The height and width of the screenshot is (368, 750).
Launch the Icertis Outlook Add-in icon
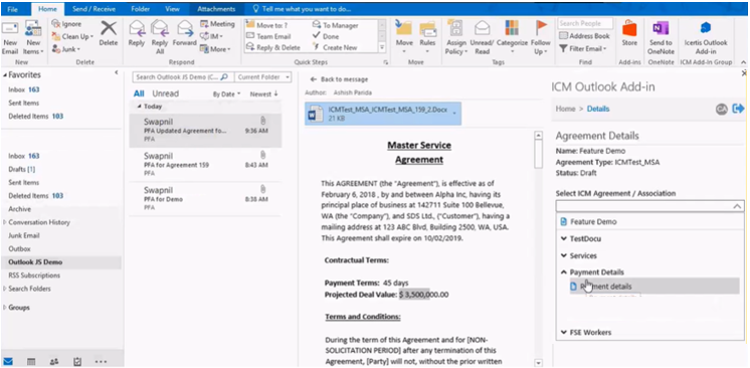pos(705,28)
